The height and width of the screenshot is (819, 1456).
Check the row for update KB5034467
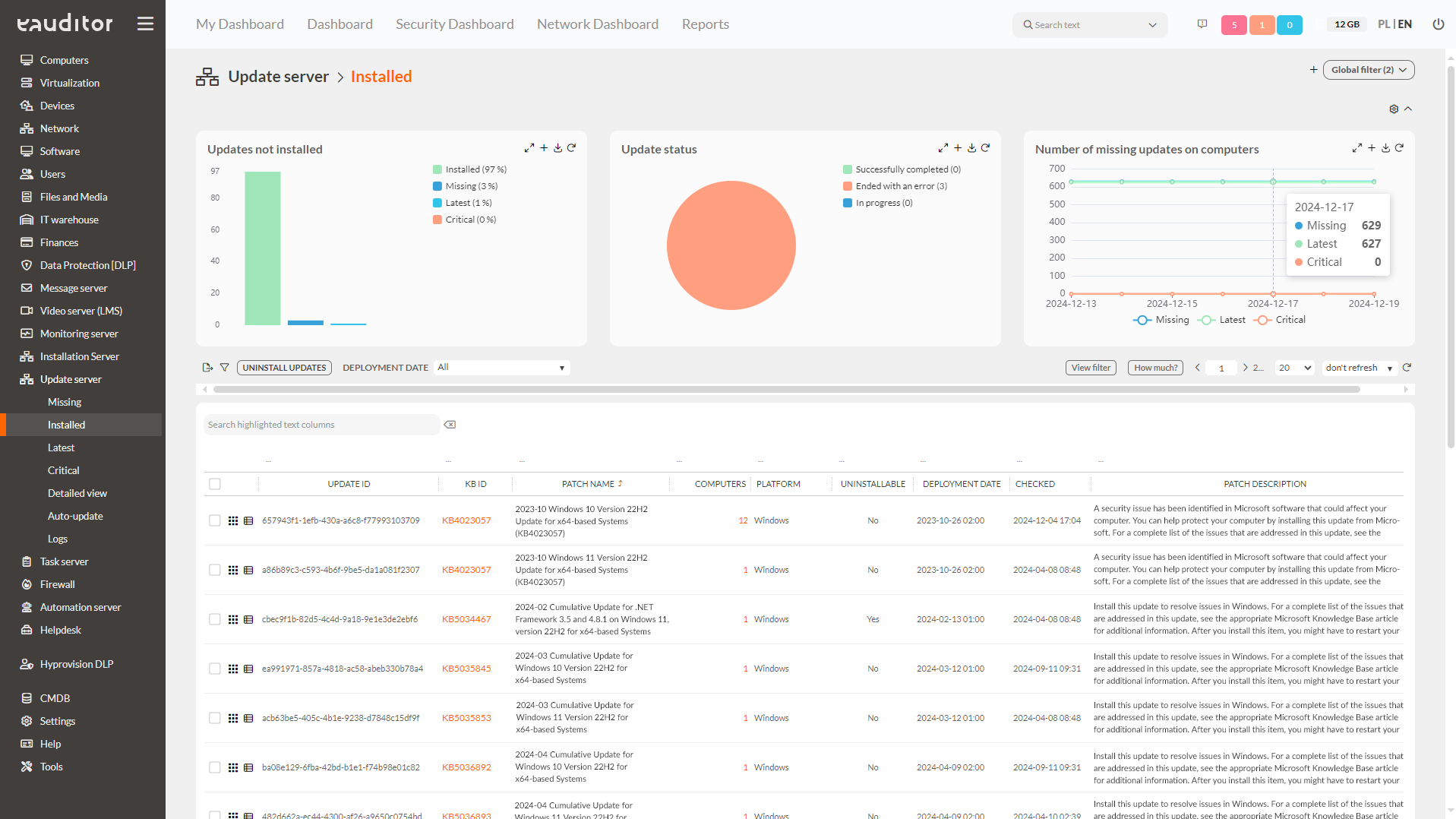(215, 619)
